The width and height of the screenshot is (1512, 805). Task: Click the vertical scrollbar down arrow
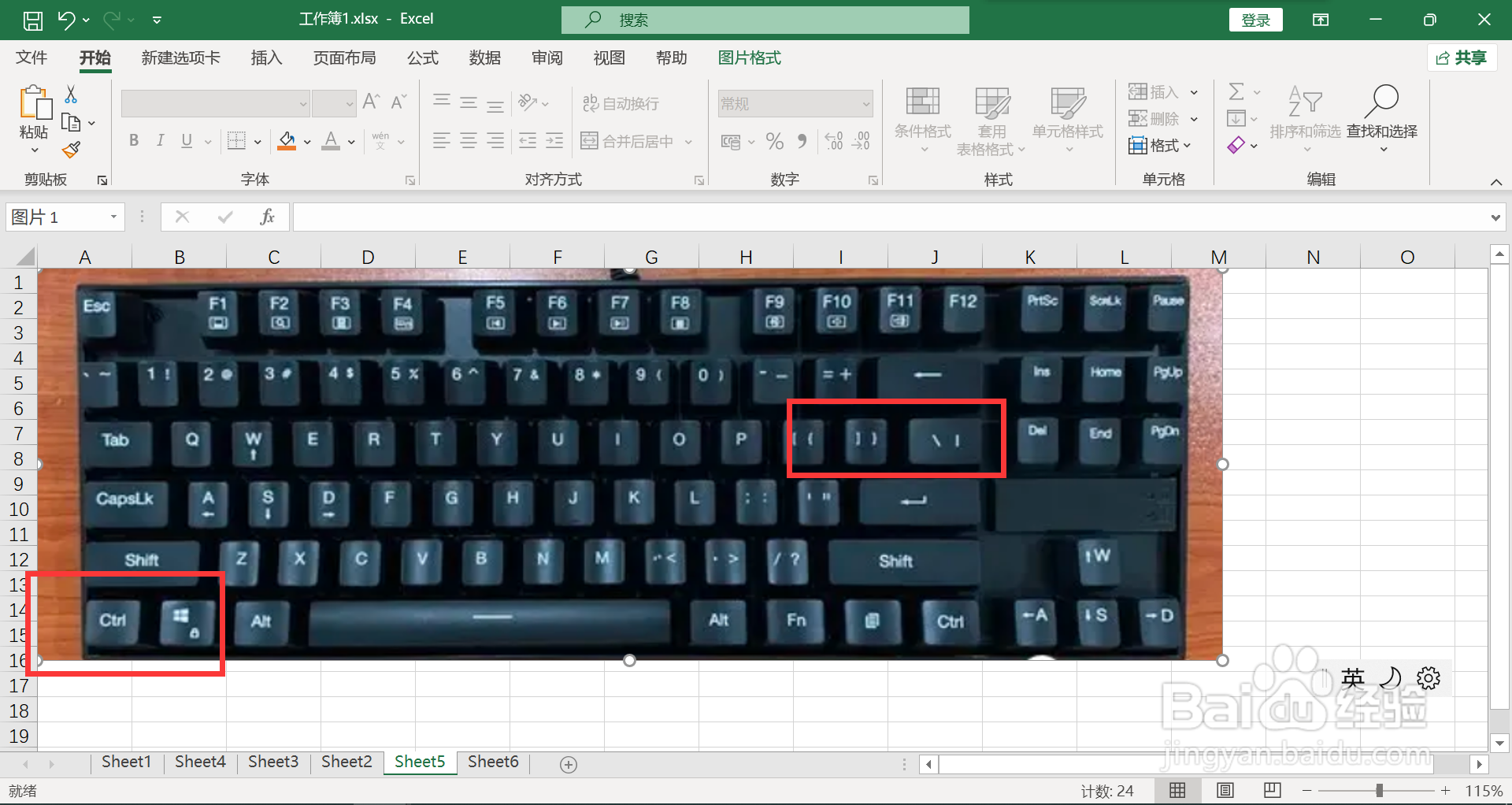click(1499, 742)
